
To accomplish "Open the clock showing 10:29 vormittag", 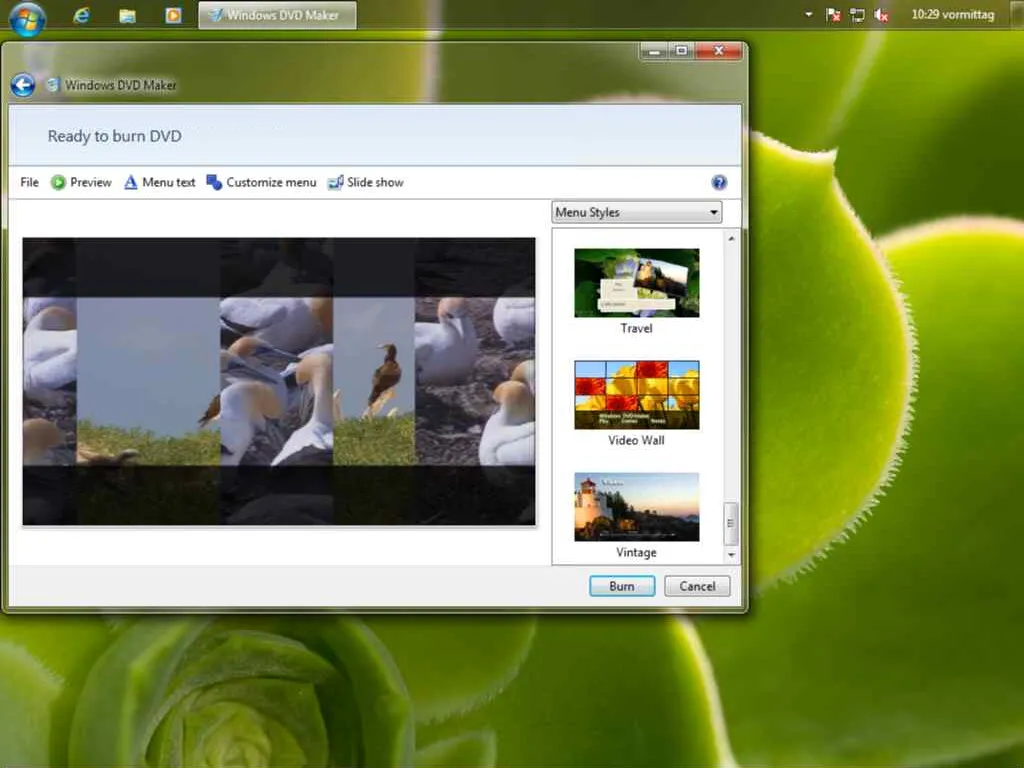I will point(952,14).
